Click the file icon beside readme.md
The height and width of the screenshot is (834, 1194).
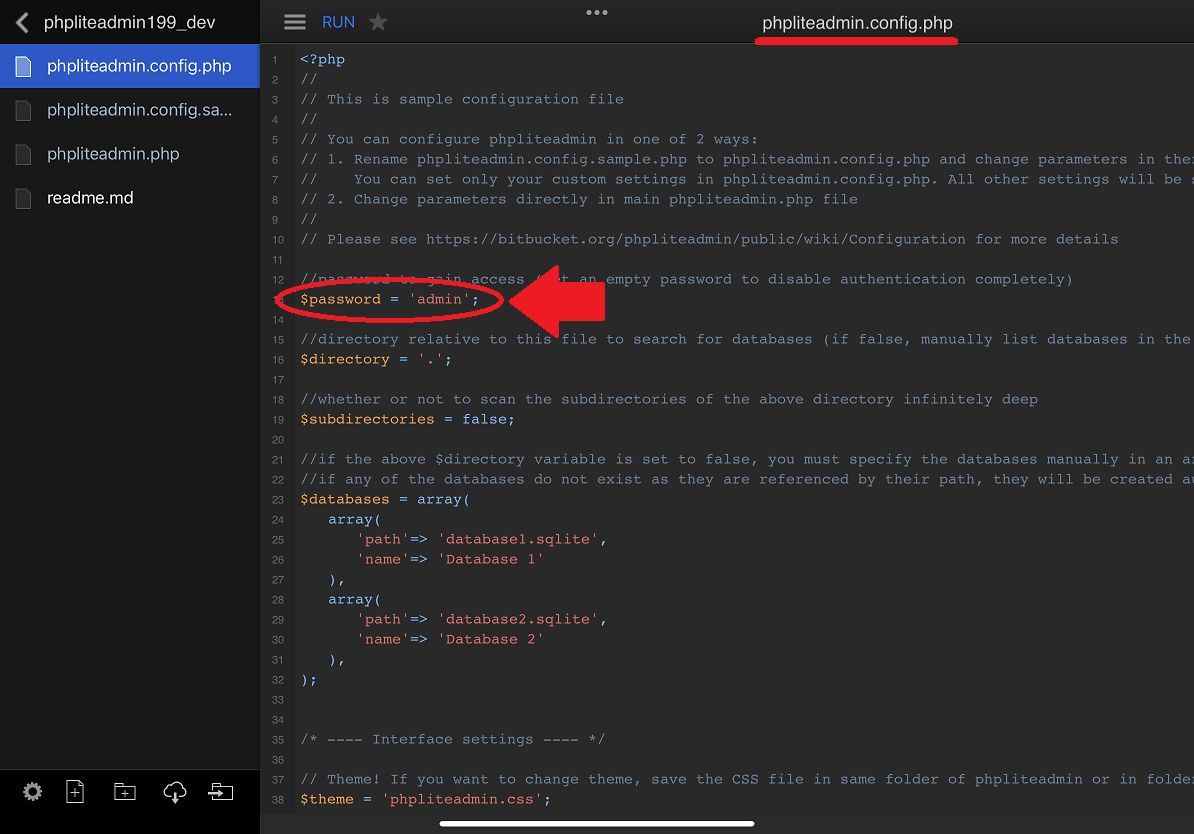pyautogui.click(x=24, y=198)
